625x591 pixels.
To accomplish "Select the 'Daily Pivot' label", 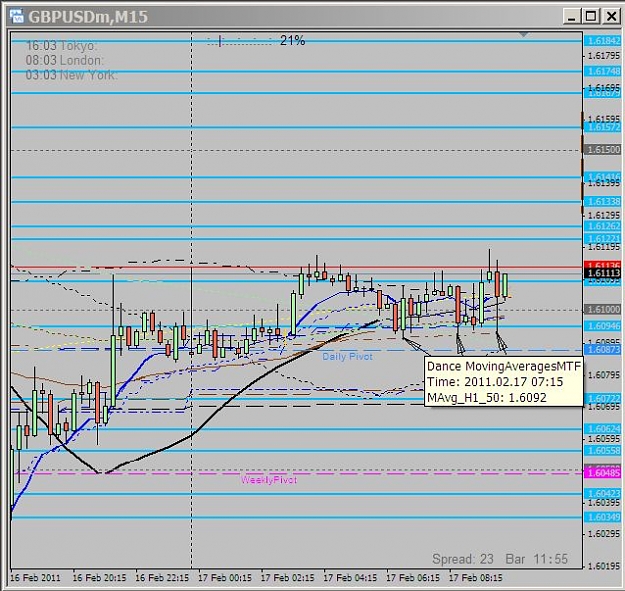I will click(347, 356).
